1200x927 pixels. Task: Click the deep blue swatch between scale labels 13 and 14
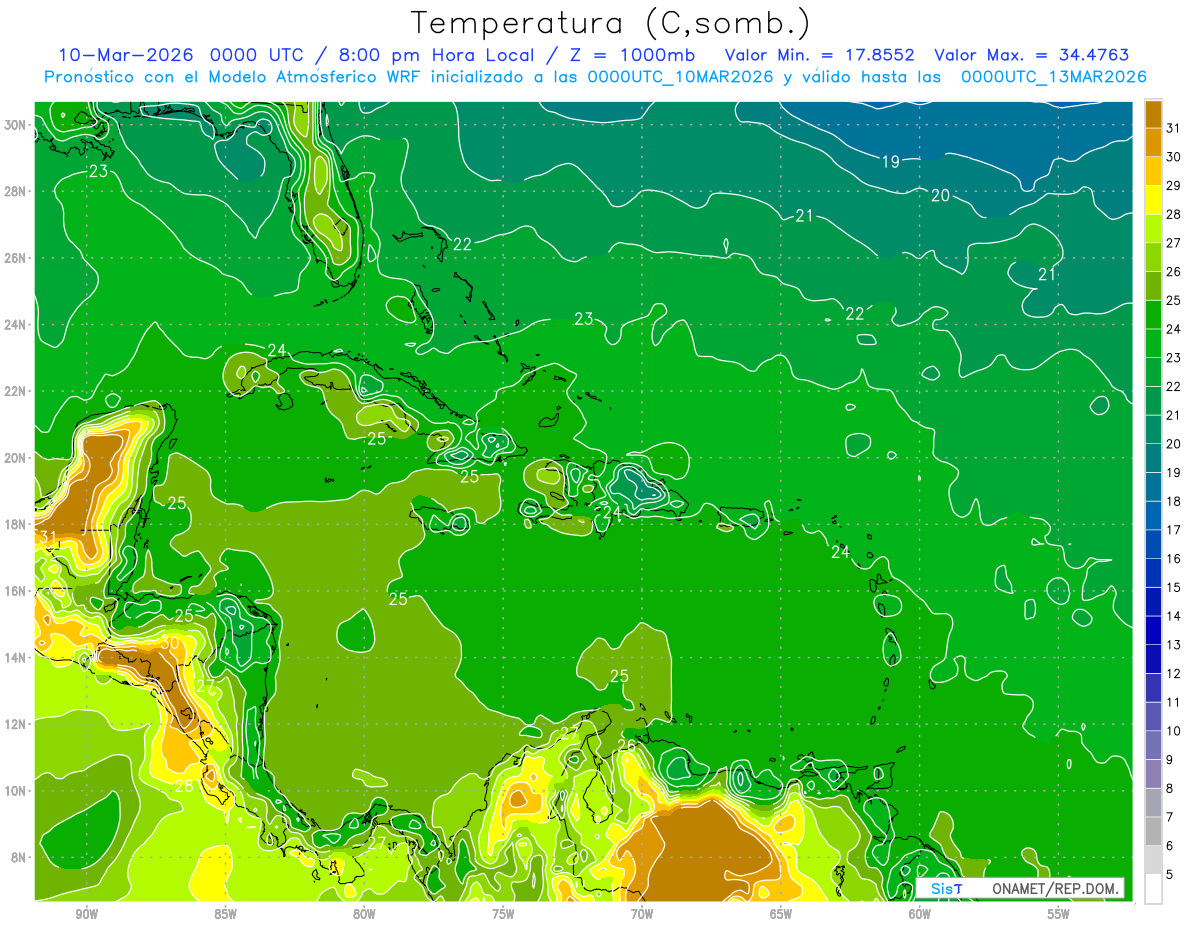[x=1153, y=631]
